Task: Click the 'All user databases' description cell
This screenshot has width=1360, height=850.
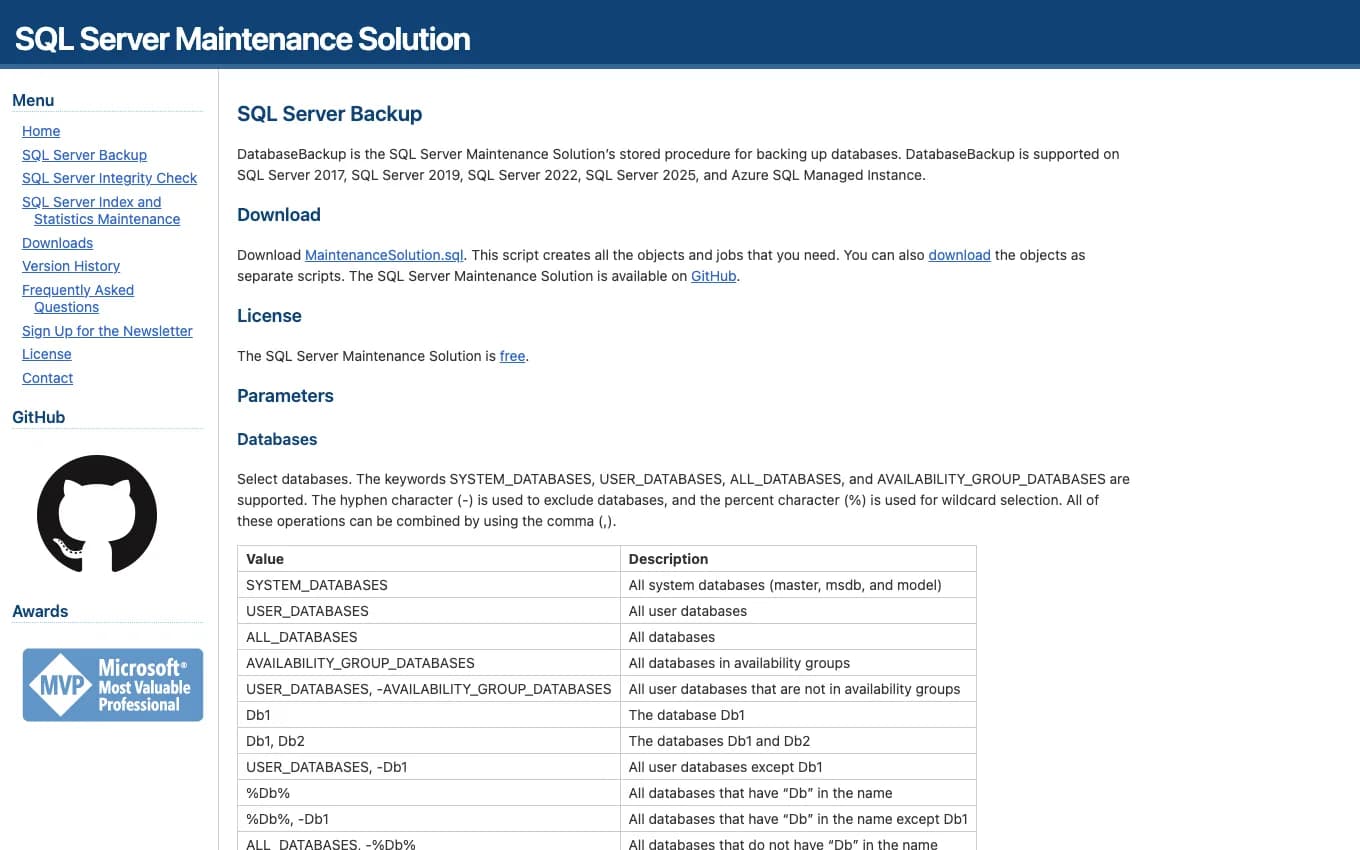Action: (x=798, y=611)
